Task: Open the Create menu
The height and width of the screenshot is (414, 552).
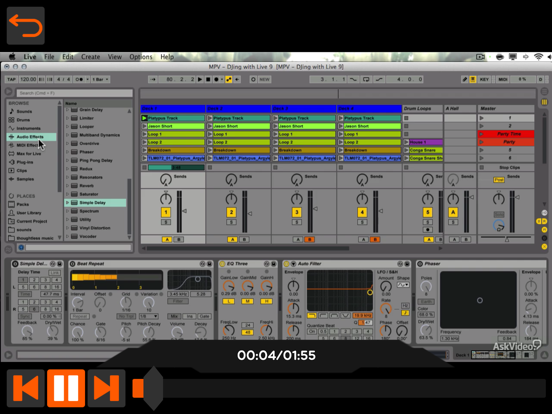Action: tap(90, 57)
